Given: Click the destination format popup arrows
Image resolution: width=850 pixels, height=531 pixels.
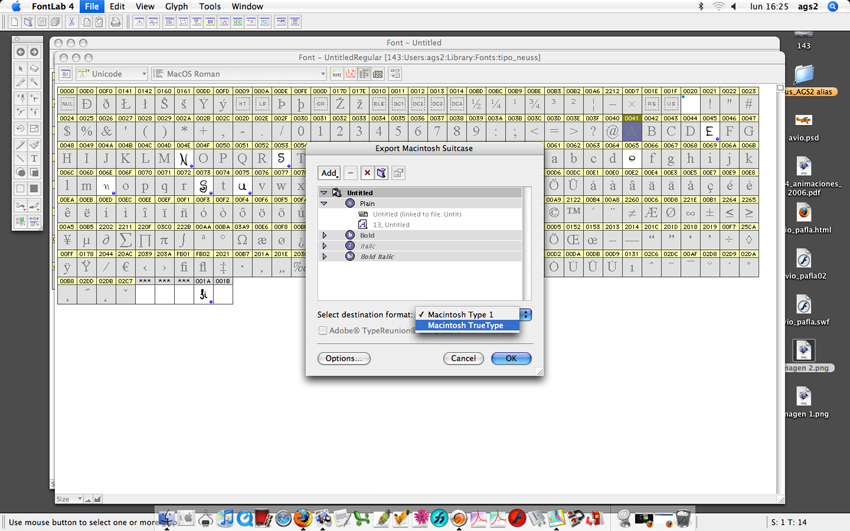Looking at the screenshot, I should click(525, 314).
